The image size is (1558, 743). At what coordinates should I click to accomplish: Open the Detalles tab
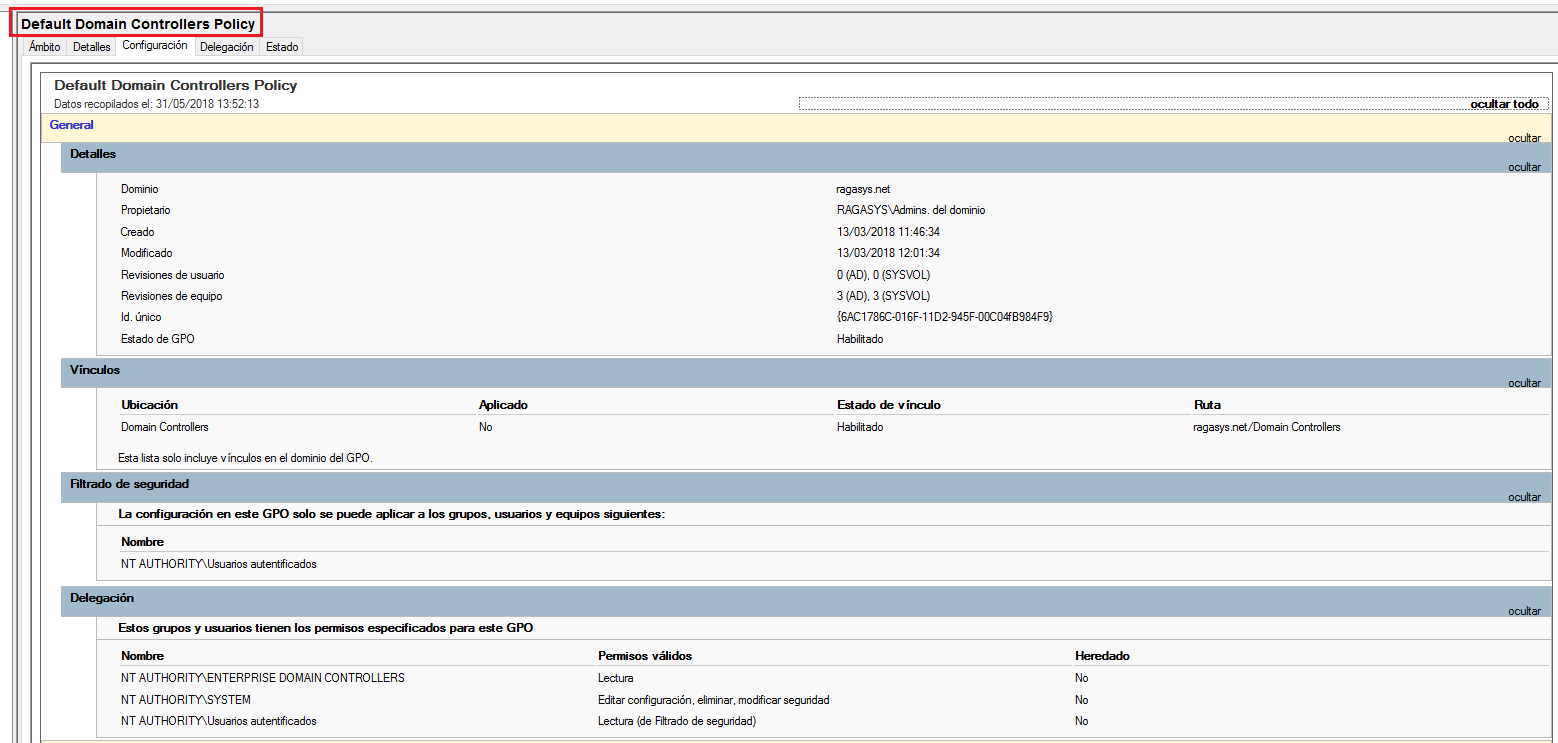click(91, 46)
